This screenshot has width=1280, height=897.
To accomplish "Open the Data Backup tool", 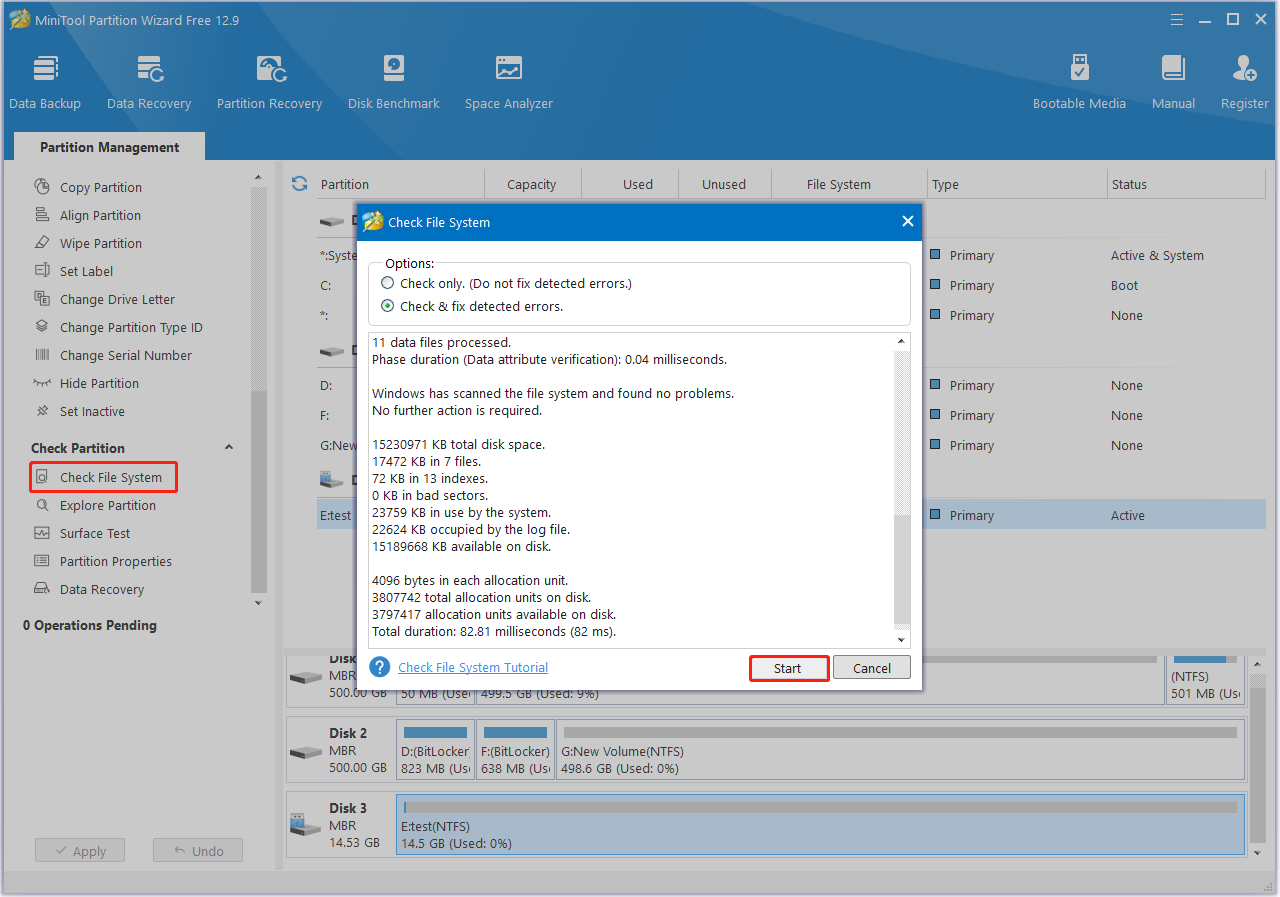I will (x=45, y=82).
